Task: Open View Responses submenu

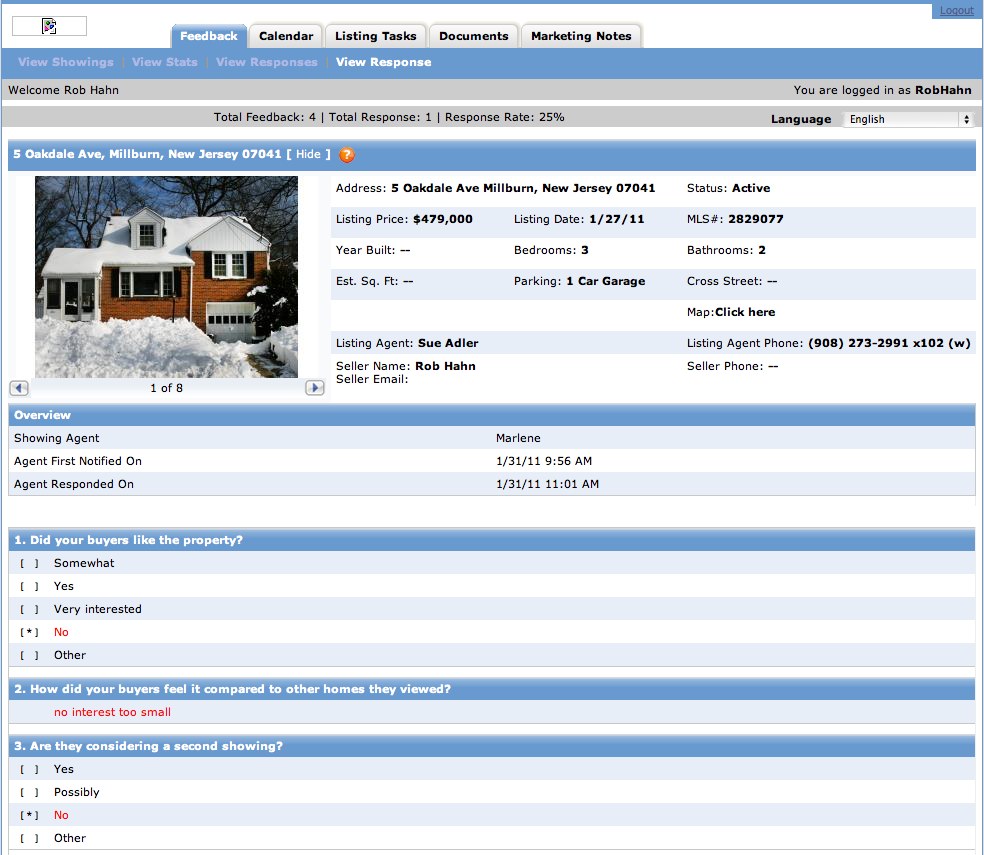Action: click(267, 62)
